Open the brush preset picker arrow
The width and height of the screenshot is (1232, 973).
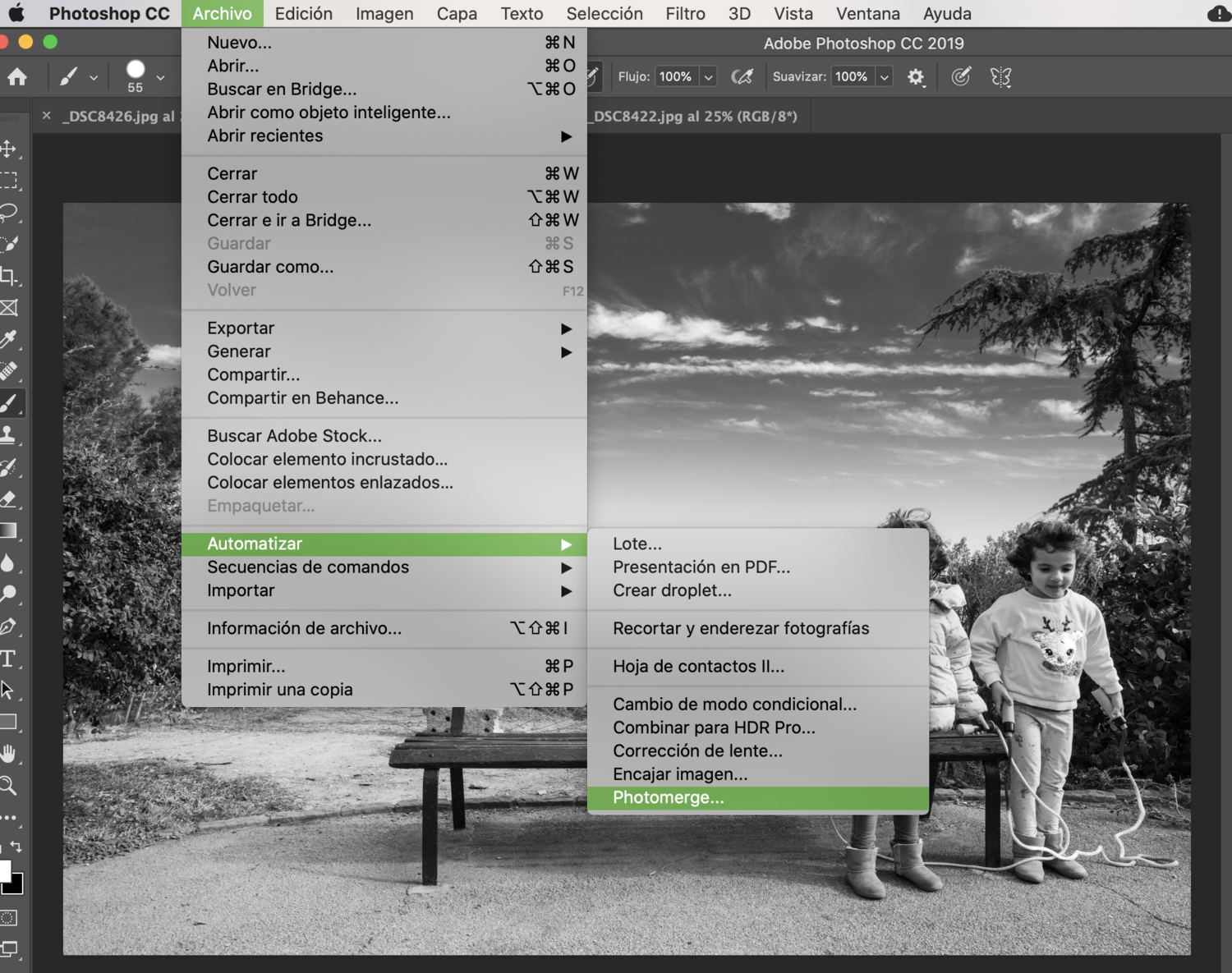pos(160,77)
